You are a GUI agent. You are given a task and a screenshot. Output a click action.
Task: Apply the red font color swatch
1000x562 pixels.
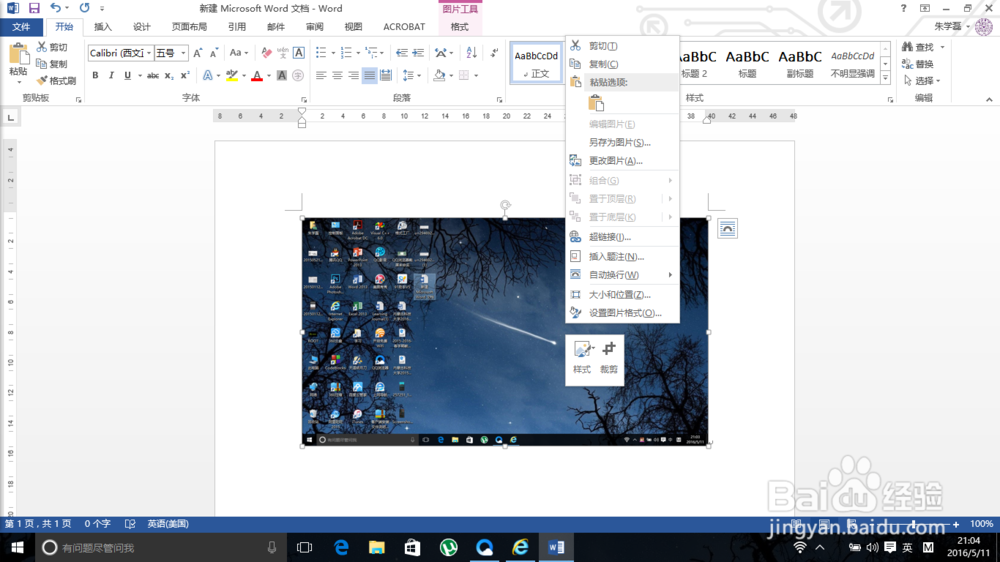coord(257,75)
